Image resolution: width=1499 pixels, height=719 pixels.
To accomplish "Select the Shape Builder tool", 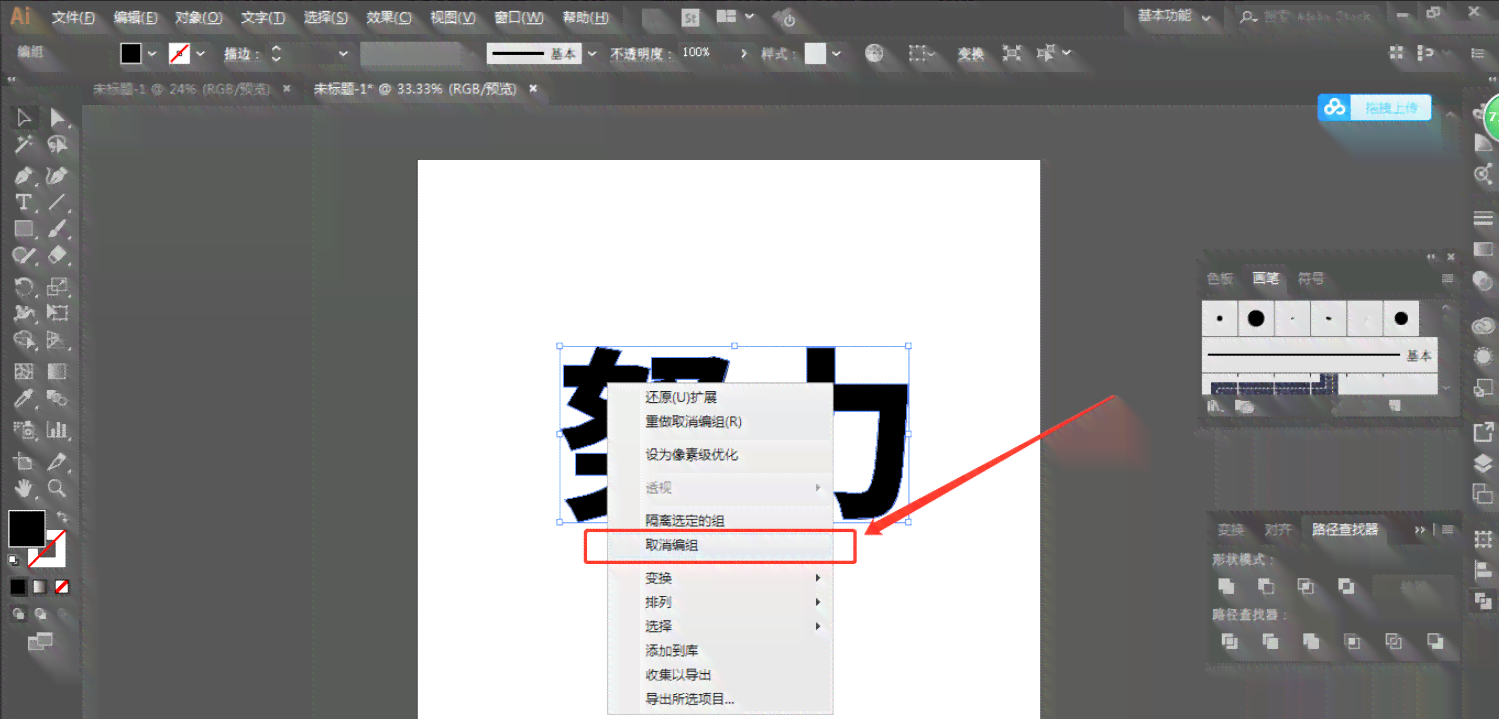I will [x=24, y=341].
